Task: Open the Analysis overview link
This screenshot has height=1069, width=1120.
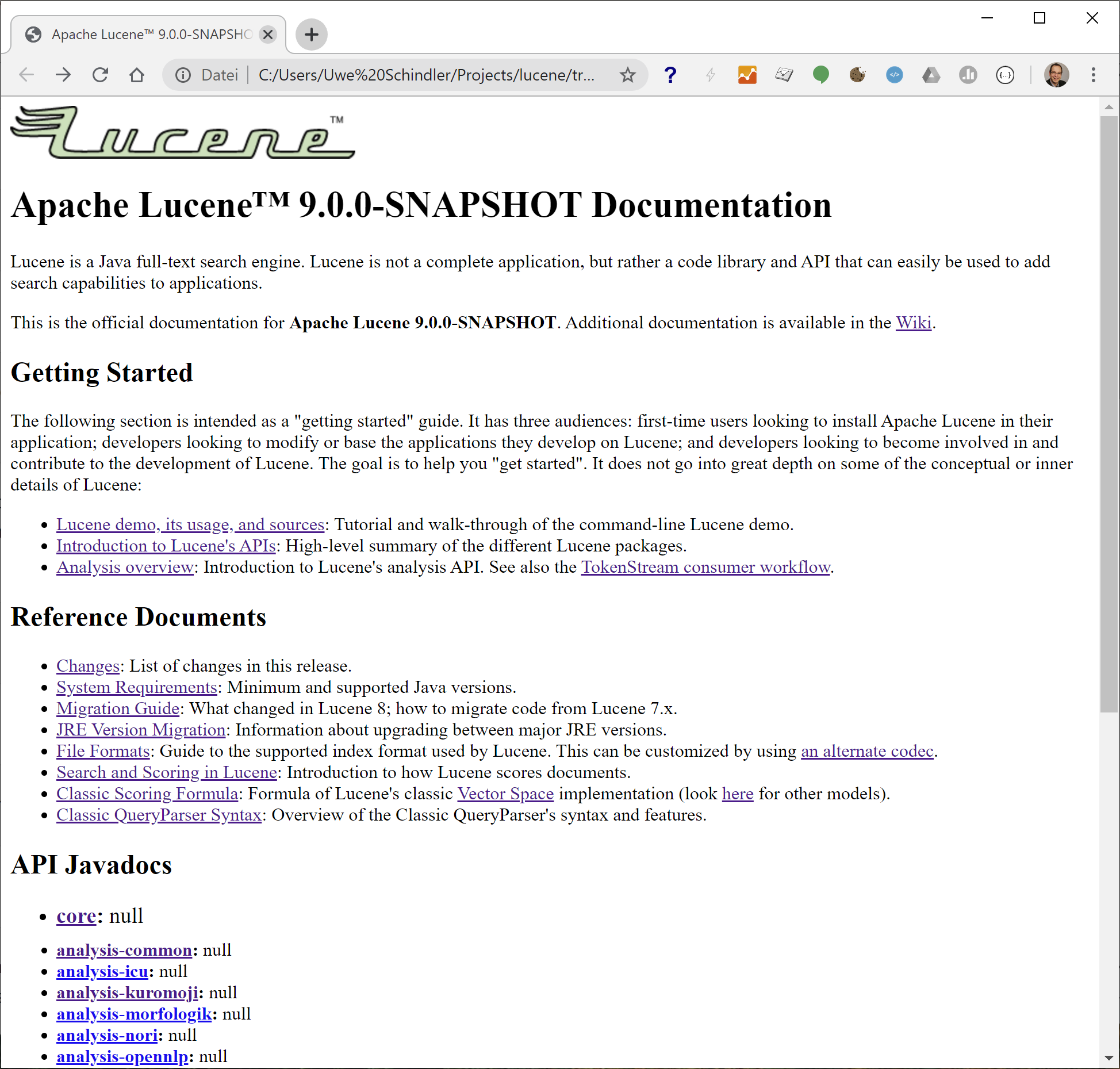Action: pyautogui.click(x=125, y=567)
